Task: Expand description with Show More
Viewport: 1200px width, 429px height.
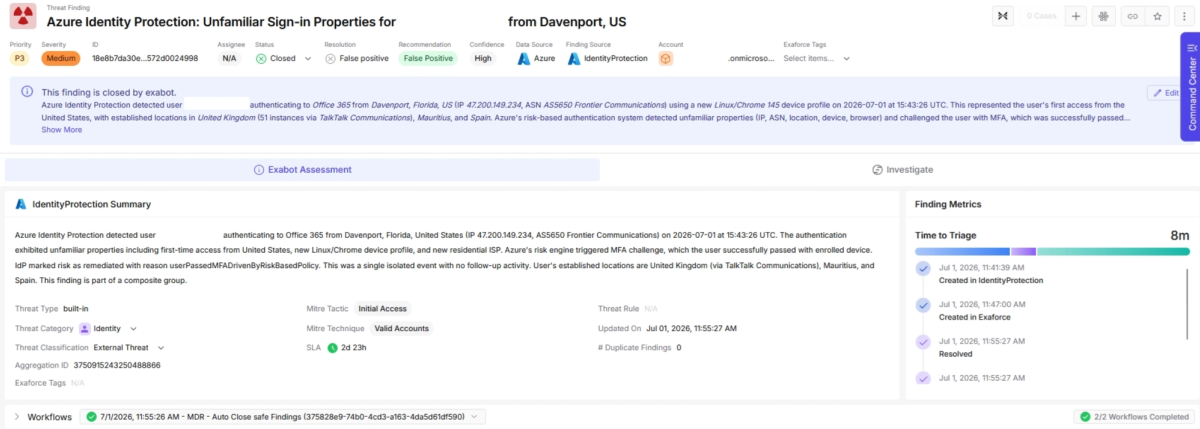Action: 62,130
